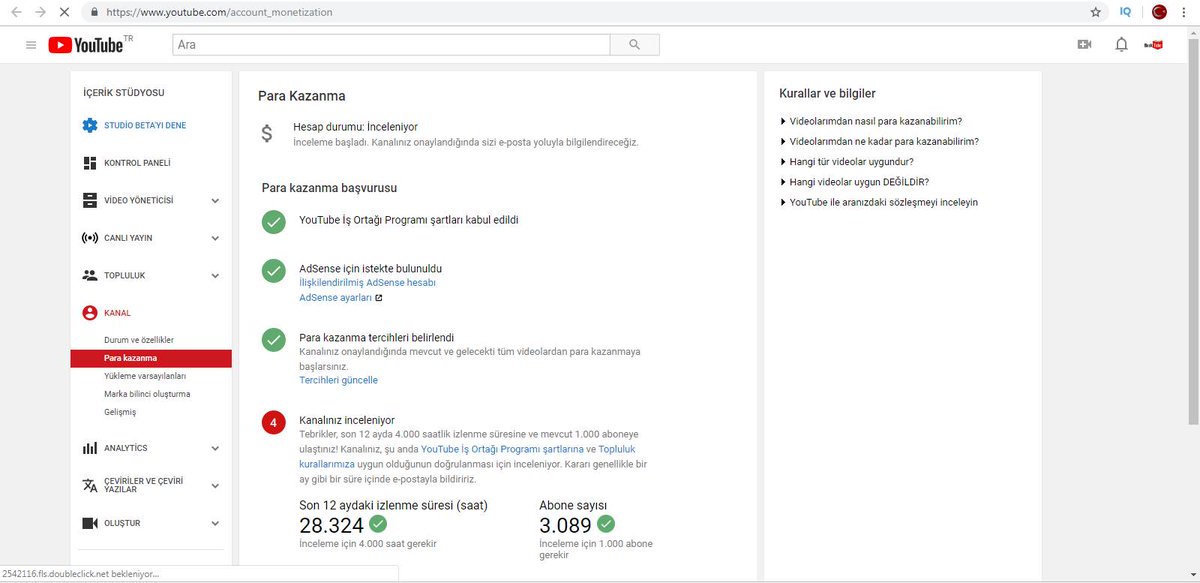Screen dimensions: 1200x583
Task: Open AdSense ayarları link
Action: coord(335,298)
